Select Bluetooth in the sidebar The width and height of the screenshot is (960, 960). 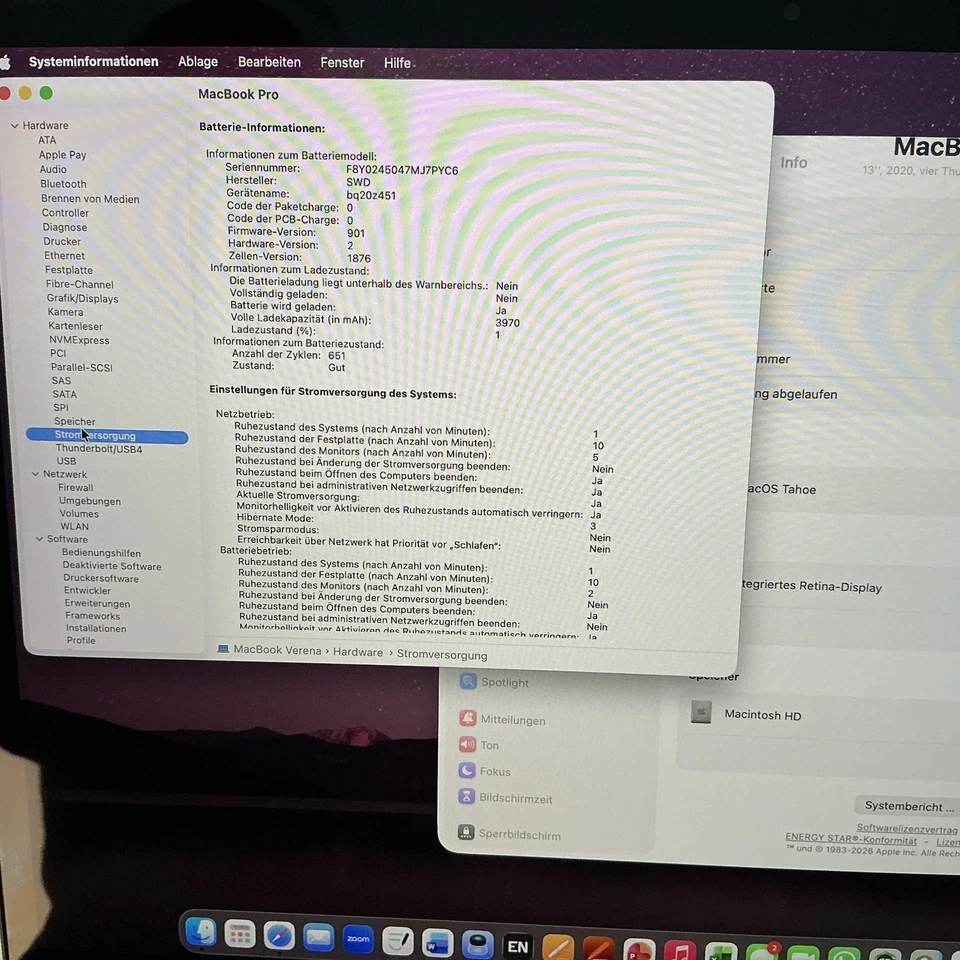click(63, 184)
